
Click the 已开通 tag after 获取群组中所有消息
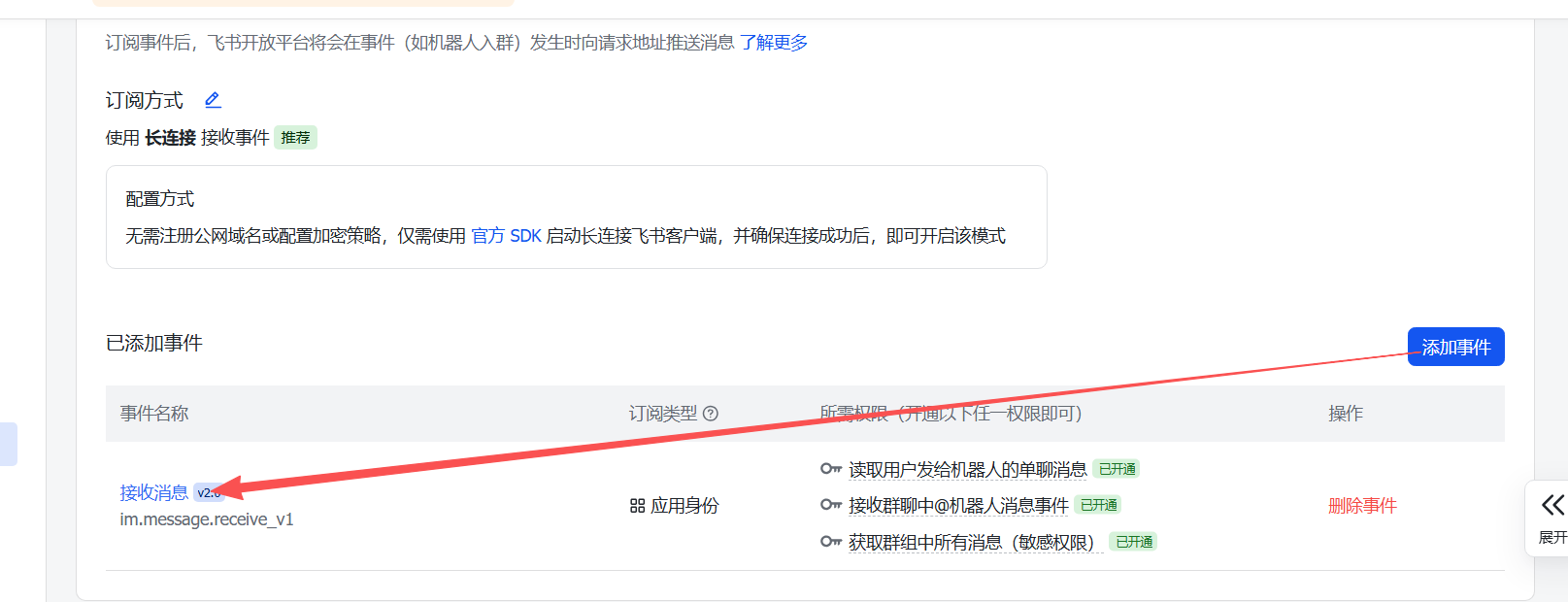(1133, 542)
